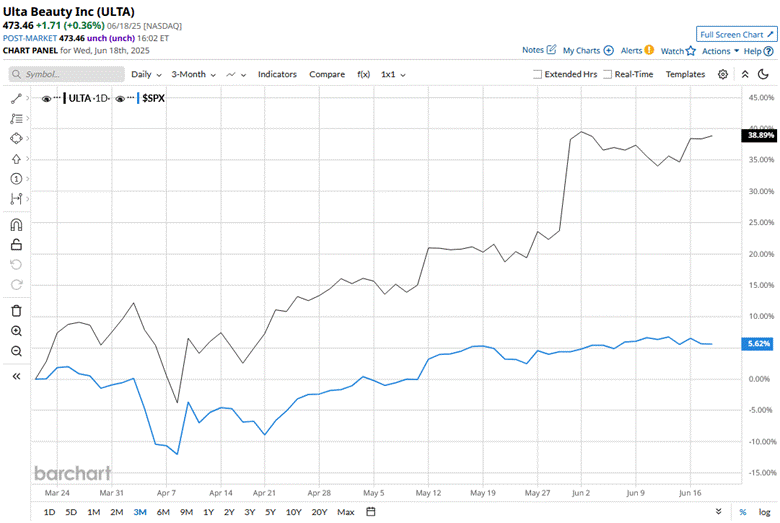The image size is (780, 523).
Task: Select the shapes drawing tool
Action: tap(16, 138)
